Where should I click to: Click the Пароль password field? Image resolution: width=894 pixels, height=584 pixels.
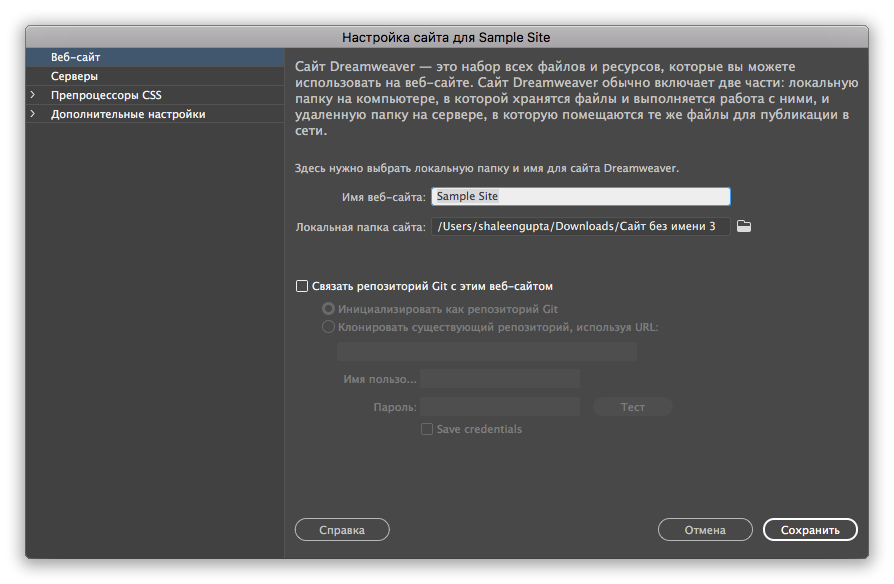click(x=500, y=406)
